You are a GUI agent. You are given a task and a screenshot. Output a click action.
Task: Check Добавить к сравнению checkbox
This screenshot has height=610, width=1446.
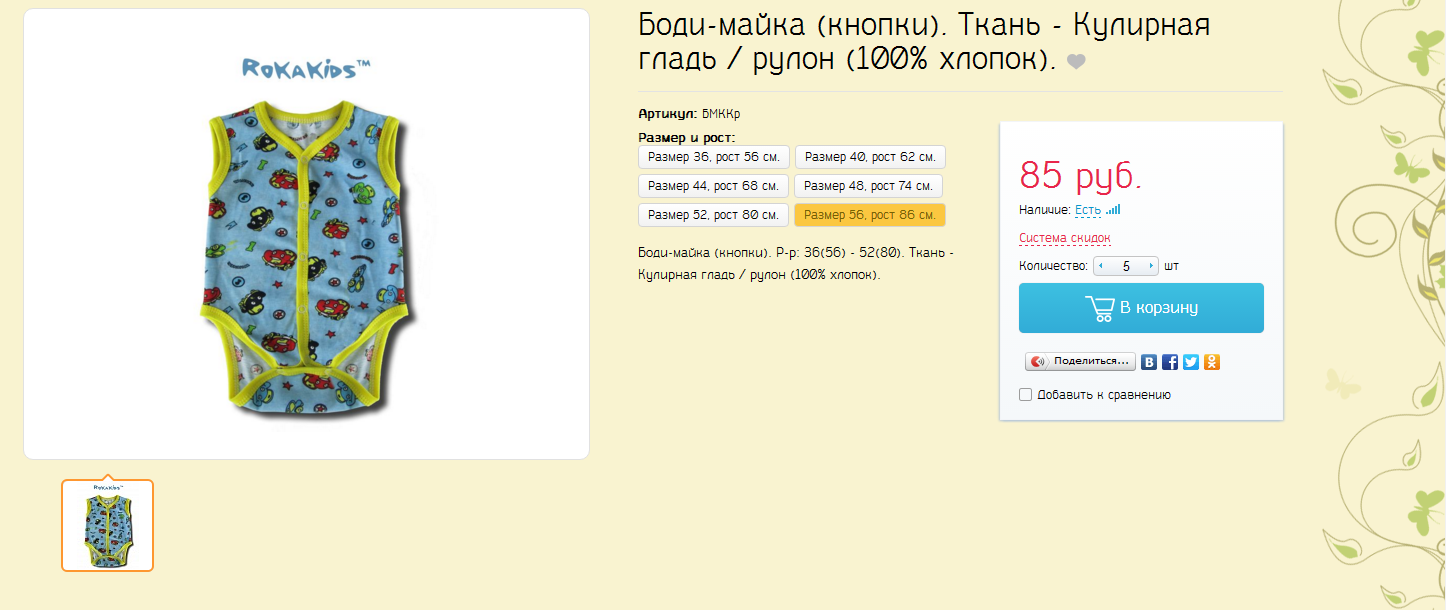coord(1025,395)
